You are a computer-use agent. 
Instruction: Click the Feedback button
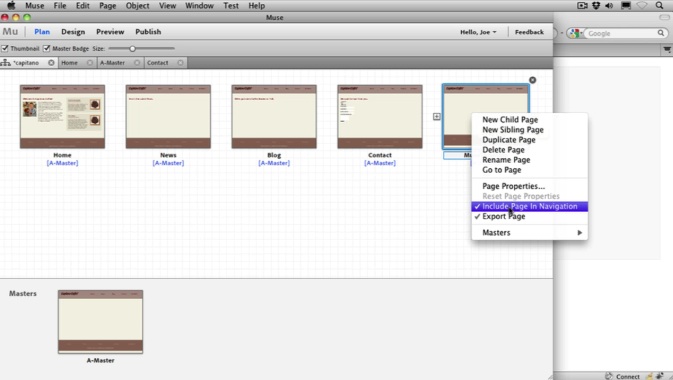pos(529,32)
